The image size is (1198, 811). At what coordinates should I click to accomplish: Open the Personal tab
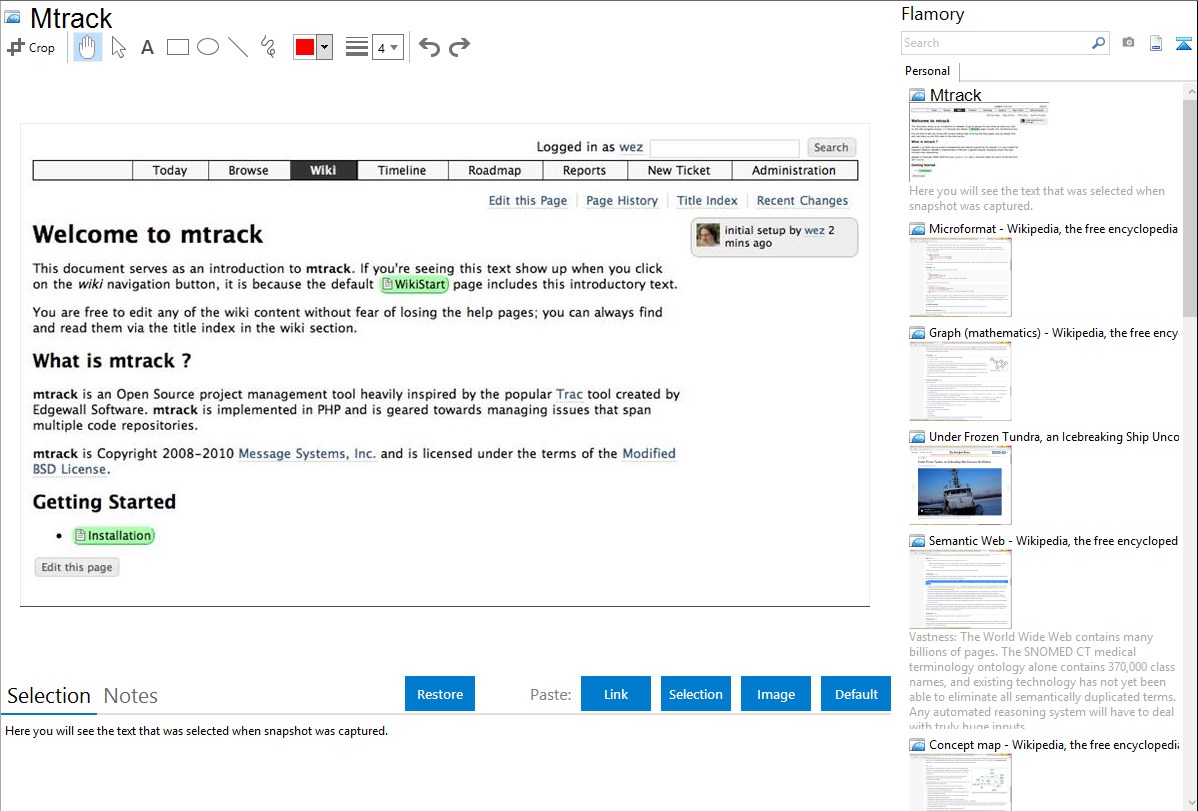coord(928,71)
